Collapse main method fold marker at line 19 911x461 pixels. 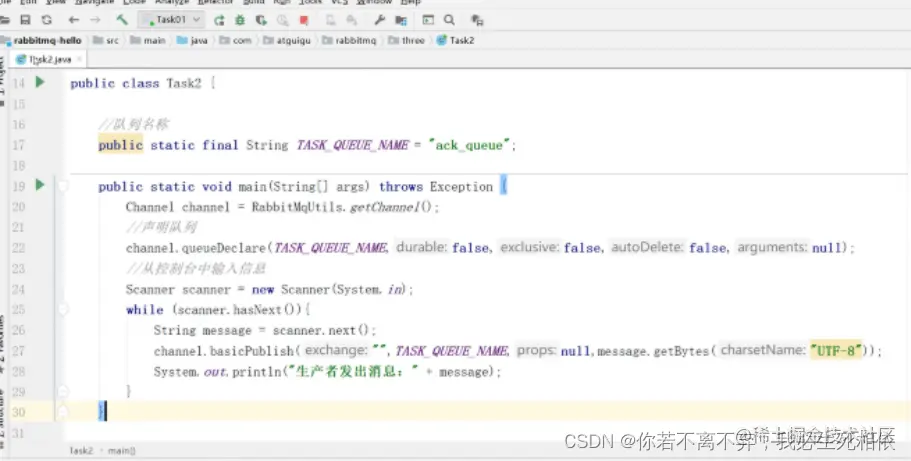tap(62, 186)
